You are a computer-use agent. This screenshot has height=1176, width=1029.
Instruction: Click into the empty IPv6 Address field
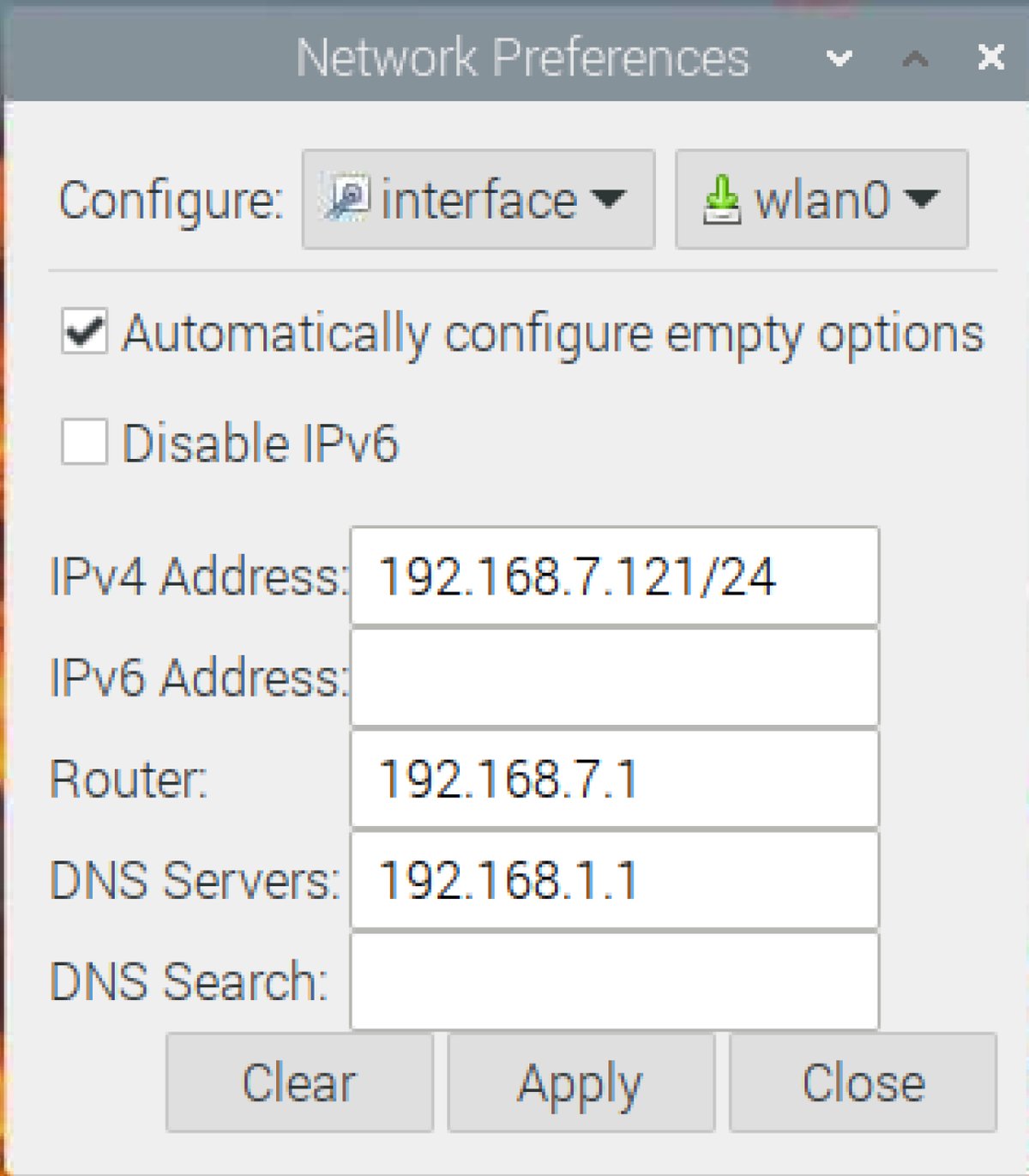click(614, 678)
